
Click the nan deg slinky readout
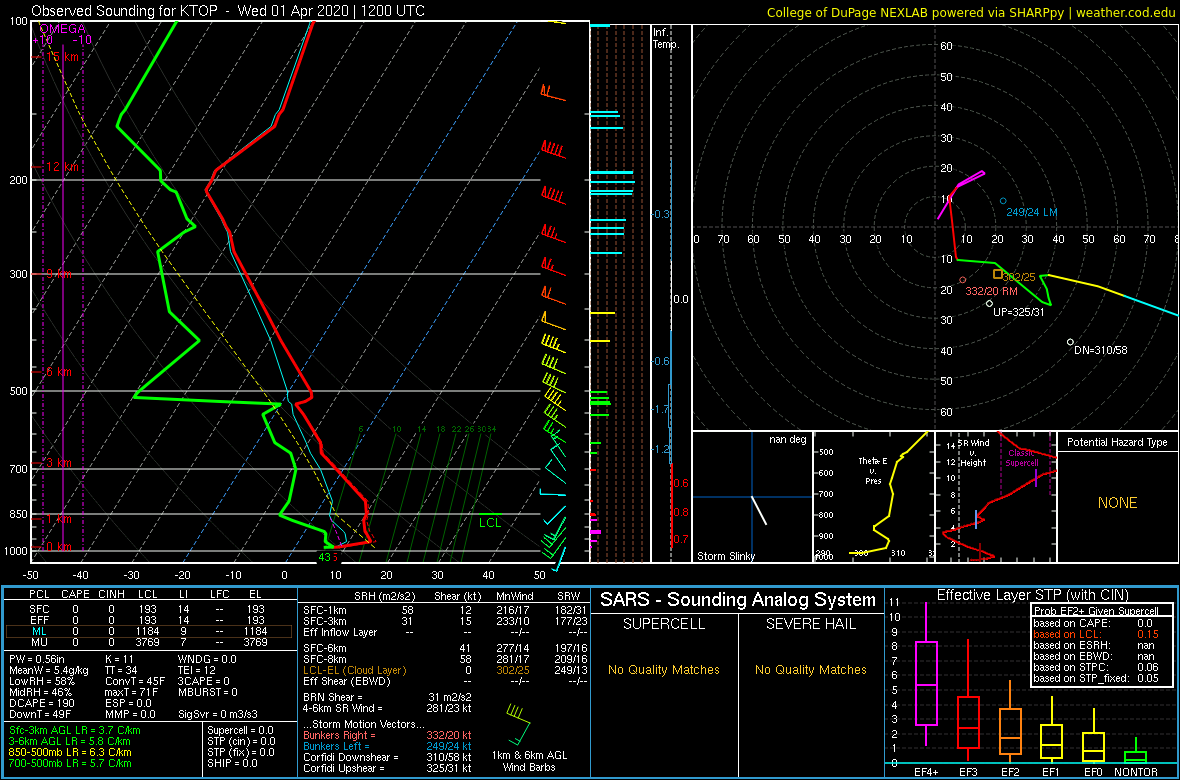[788, 439]
